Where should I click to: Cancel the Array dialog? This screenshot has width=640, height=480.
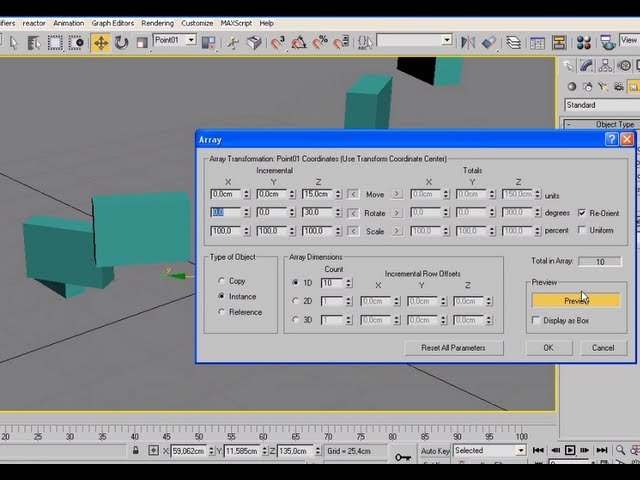tap(603, 348)
